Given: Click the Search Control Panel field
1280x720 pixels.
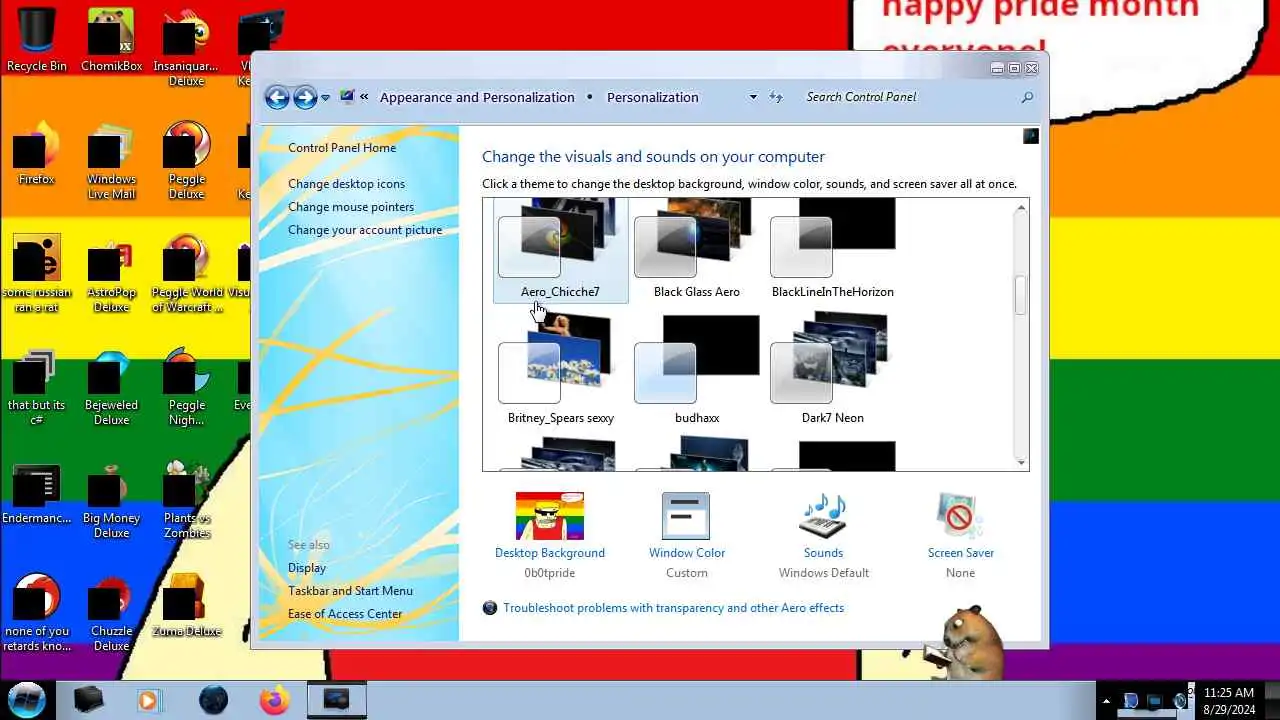Looking at the screenshot, I should click(910, 97).
